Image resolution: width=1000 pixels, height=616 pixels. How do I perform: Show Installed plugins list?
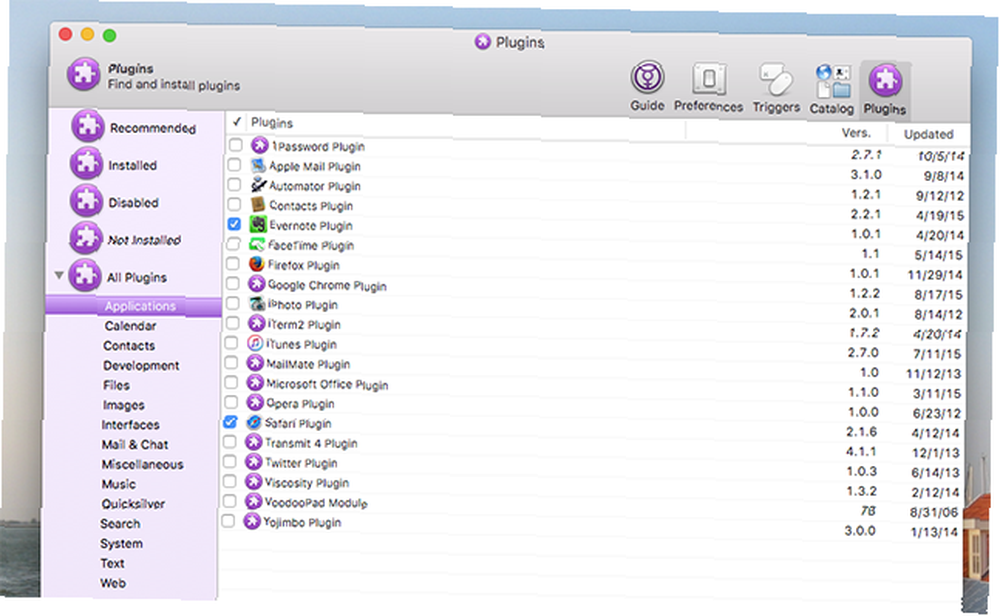[x=132, y=165]
